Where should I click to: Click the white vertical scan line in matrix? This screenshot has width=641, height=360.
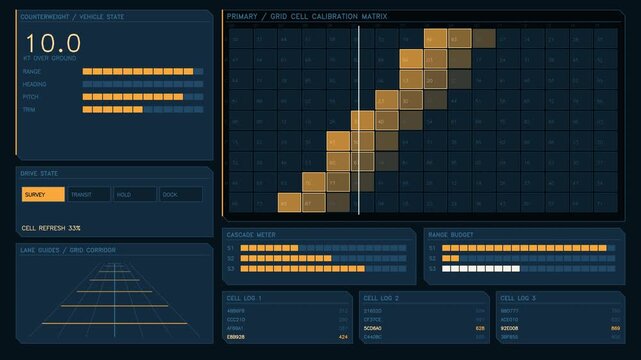coord(359,120)
